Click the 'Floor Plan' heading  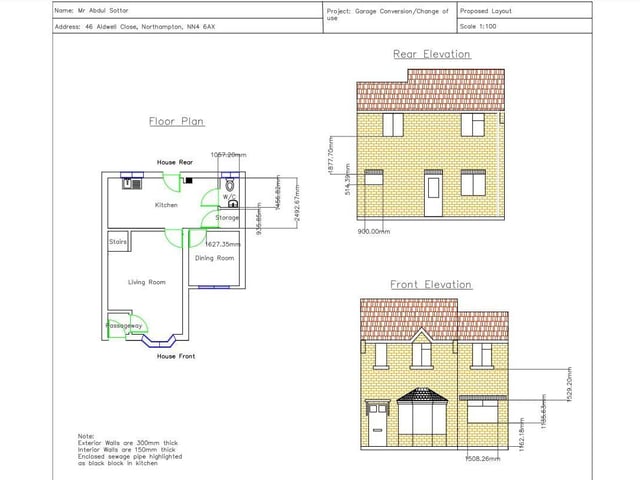(176, 121)
